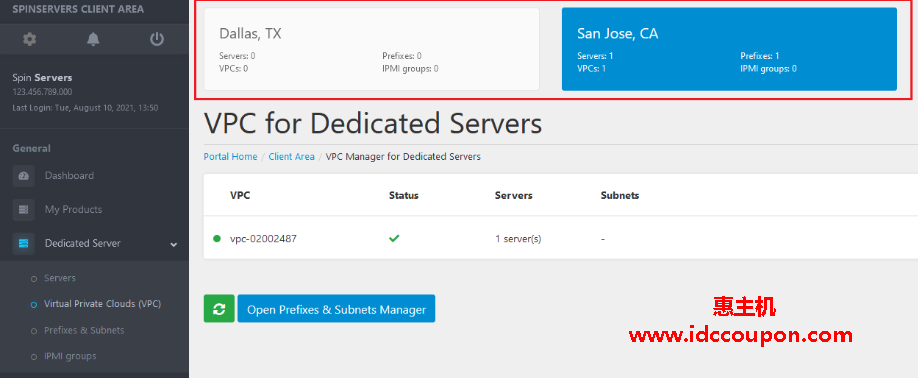
Task: Click the Status column header
Action: 403,195
